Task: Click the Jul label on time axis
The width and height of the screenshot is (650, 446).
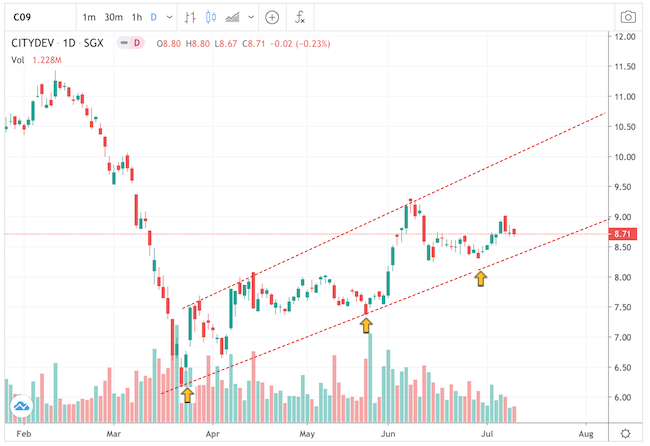Action: pos(487,434)
